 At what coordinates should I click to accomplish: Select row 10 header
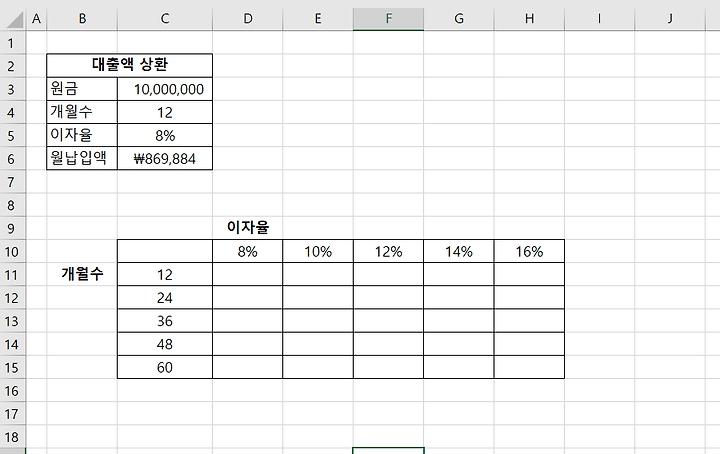point(13,251)
